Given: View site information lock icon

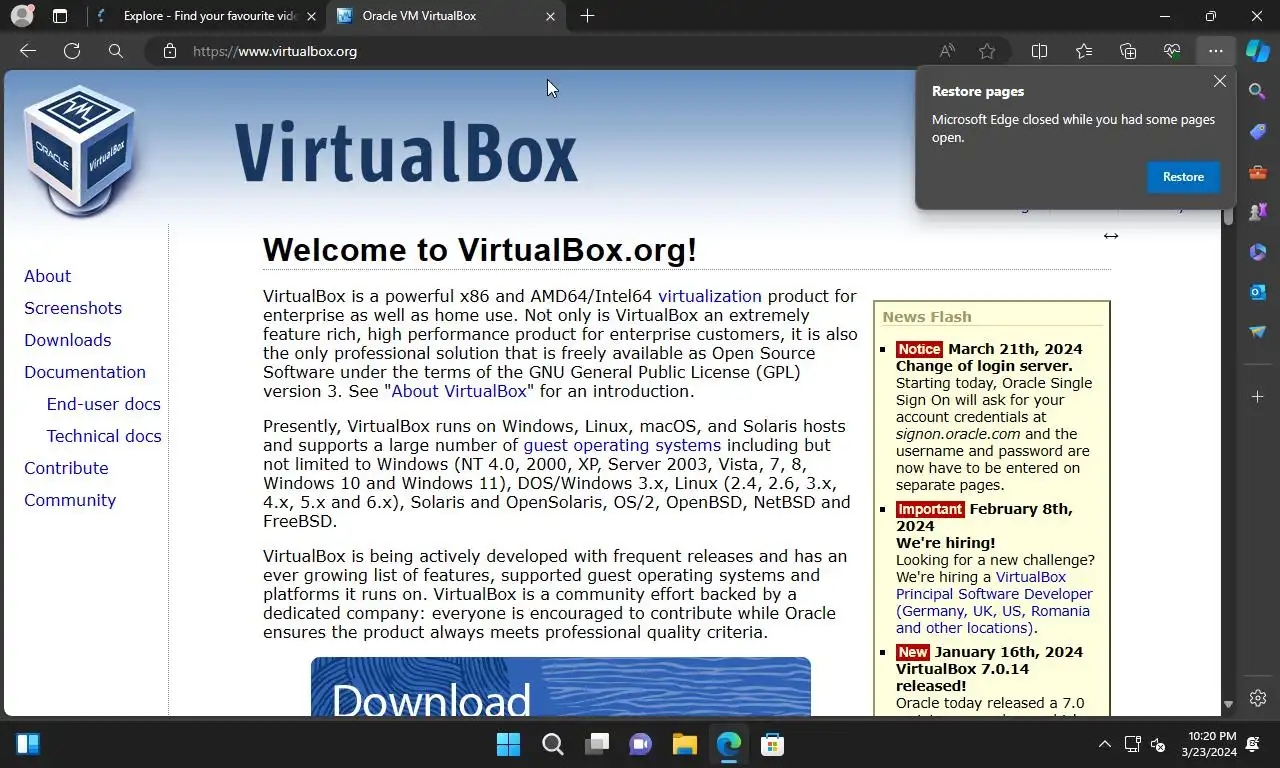Looking at the screenshot, I should [170, 51].
